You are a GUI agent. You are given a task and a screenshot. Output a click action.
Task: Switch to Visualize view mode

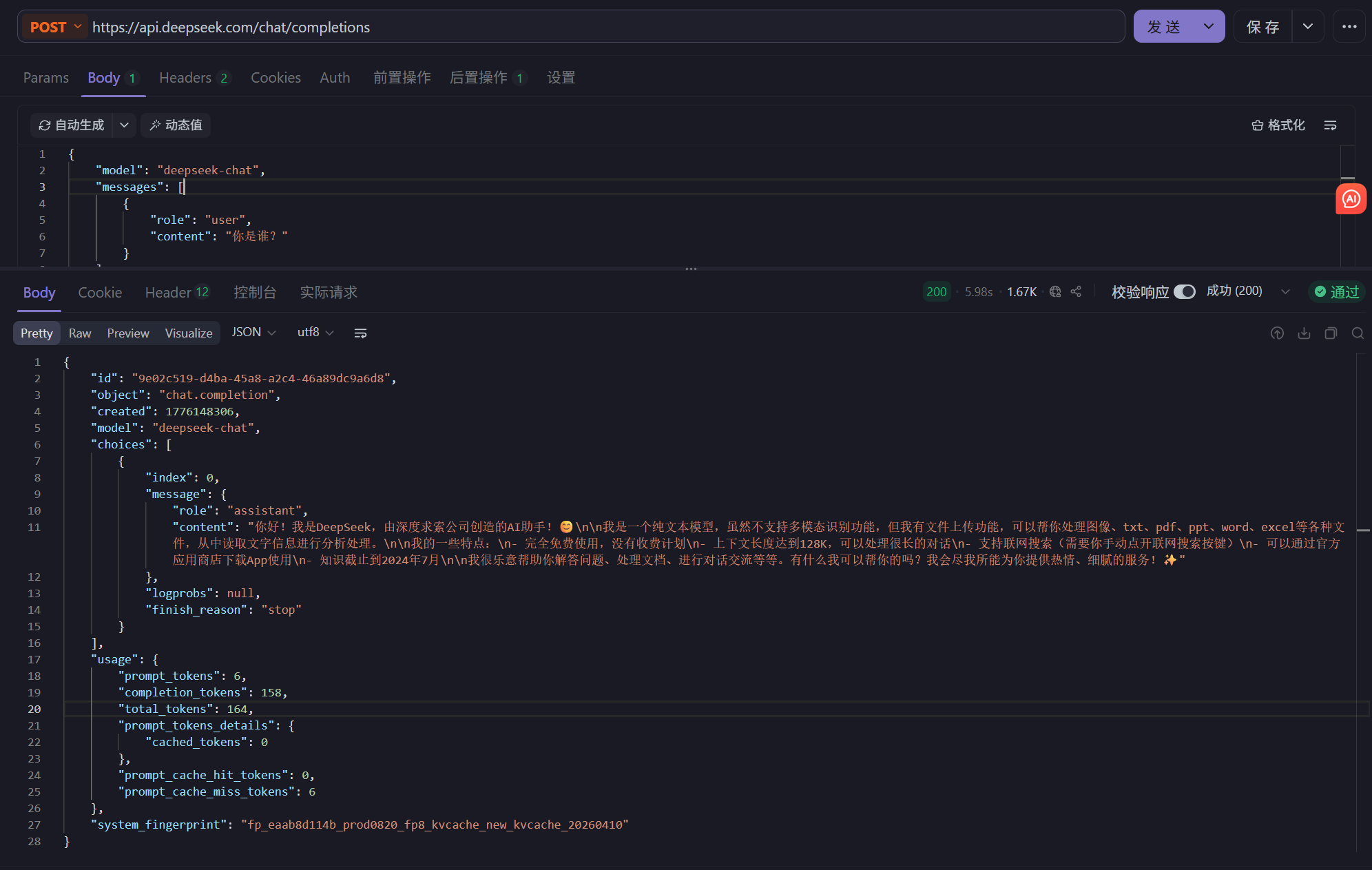coord(188,333)
